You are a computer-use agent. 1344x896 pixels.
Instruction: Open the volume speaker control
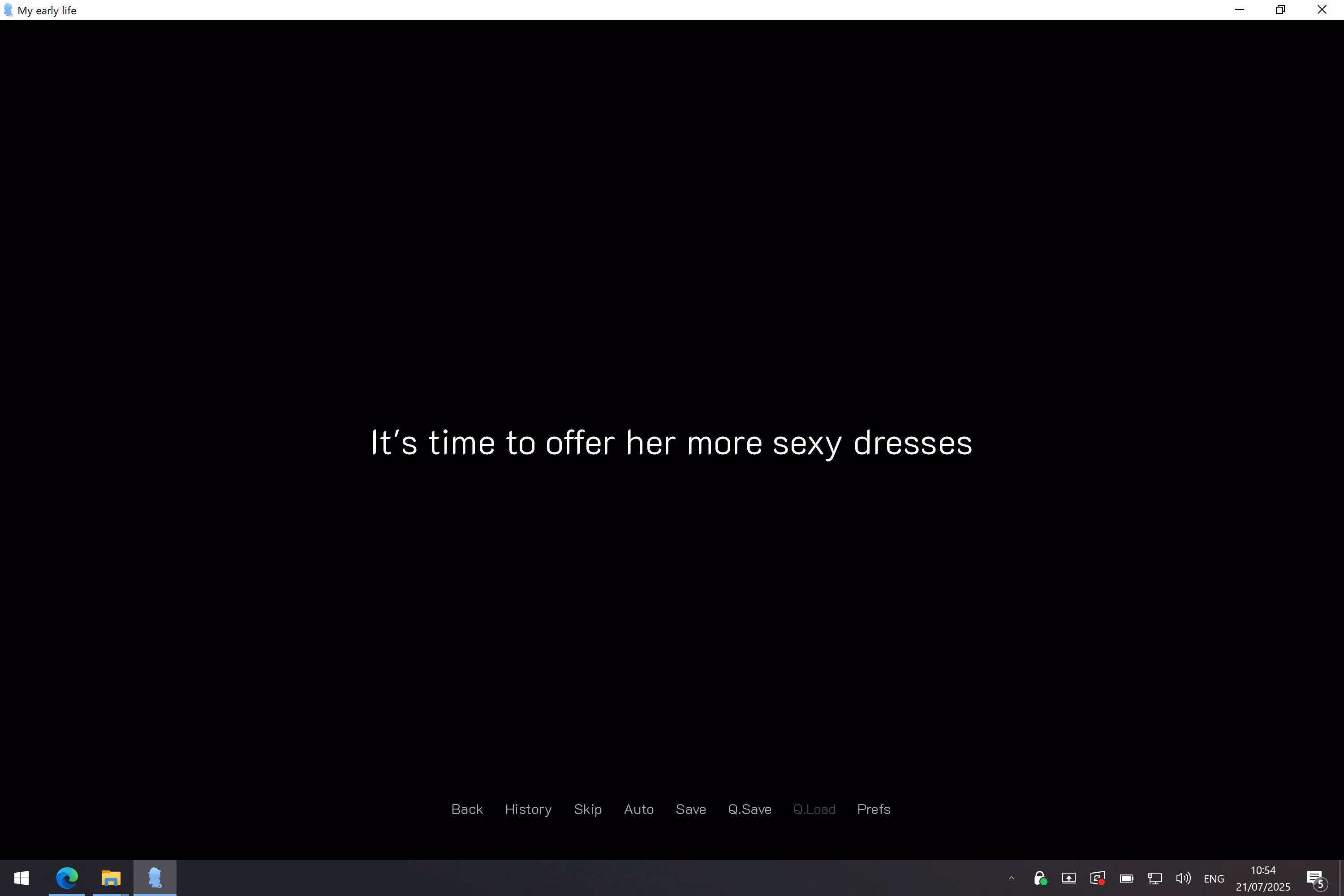1183,878
